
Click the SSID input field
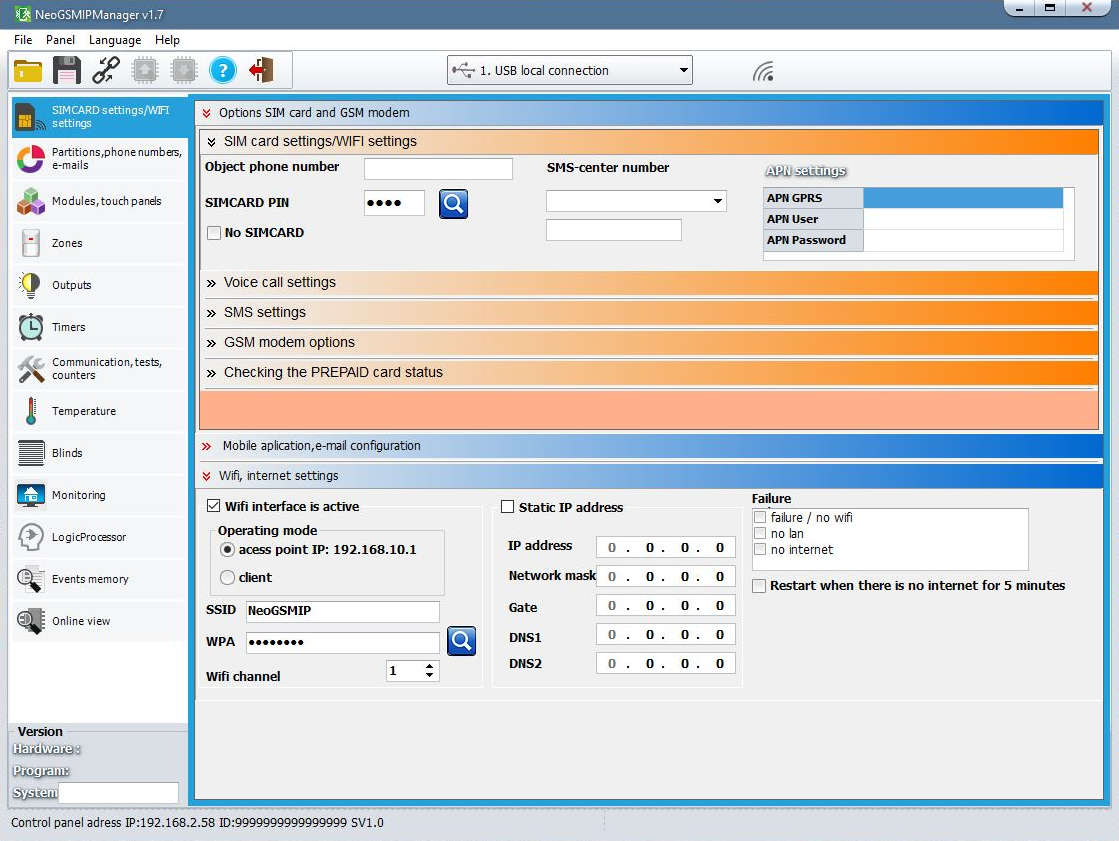pyautogui.click(x=342, y=611)
